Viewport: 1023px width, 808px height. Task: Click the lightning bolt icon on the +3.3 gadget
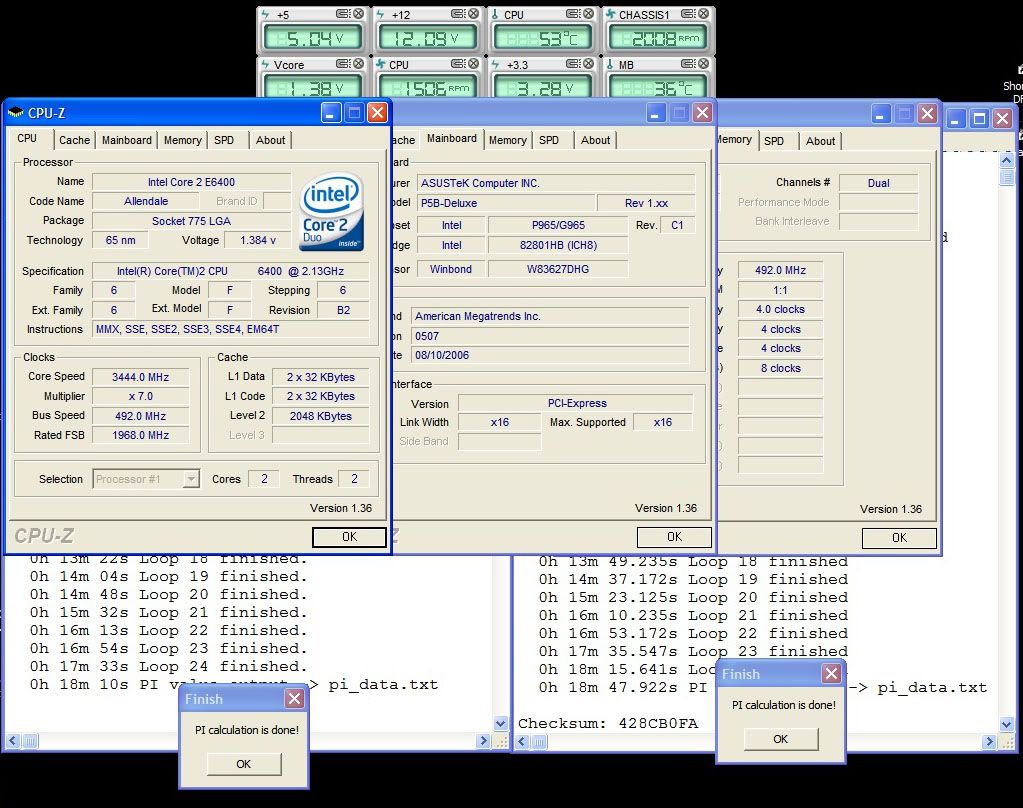[x=495, y=65]
